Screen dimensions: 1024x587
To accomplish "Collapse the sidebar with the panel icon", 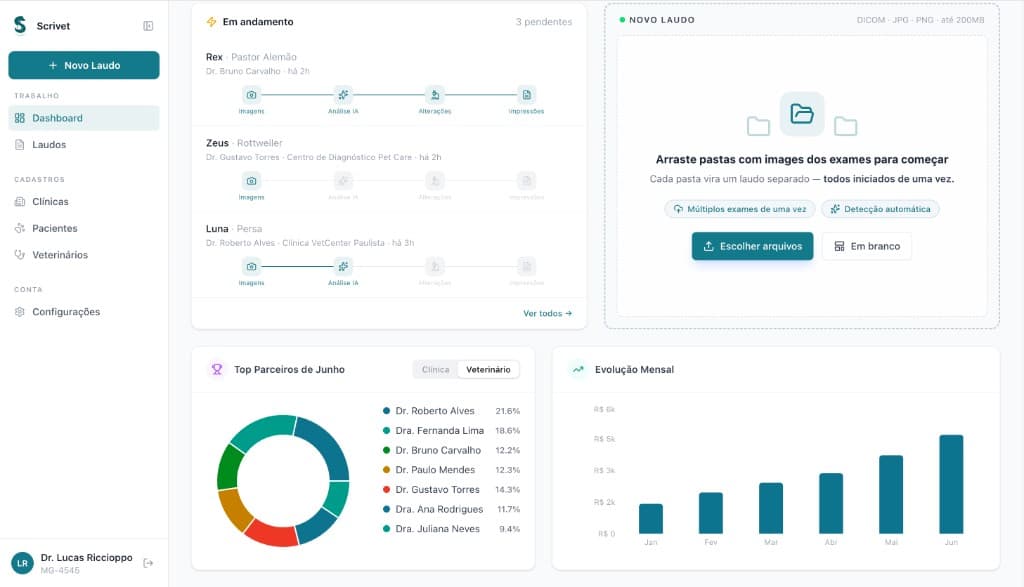I will tap(148, 26).
